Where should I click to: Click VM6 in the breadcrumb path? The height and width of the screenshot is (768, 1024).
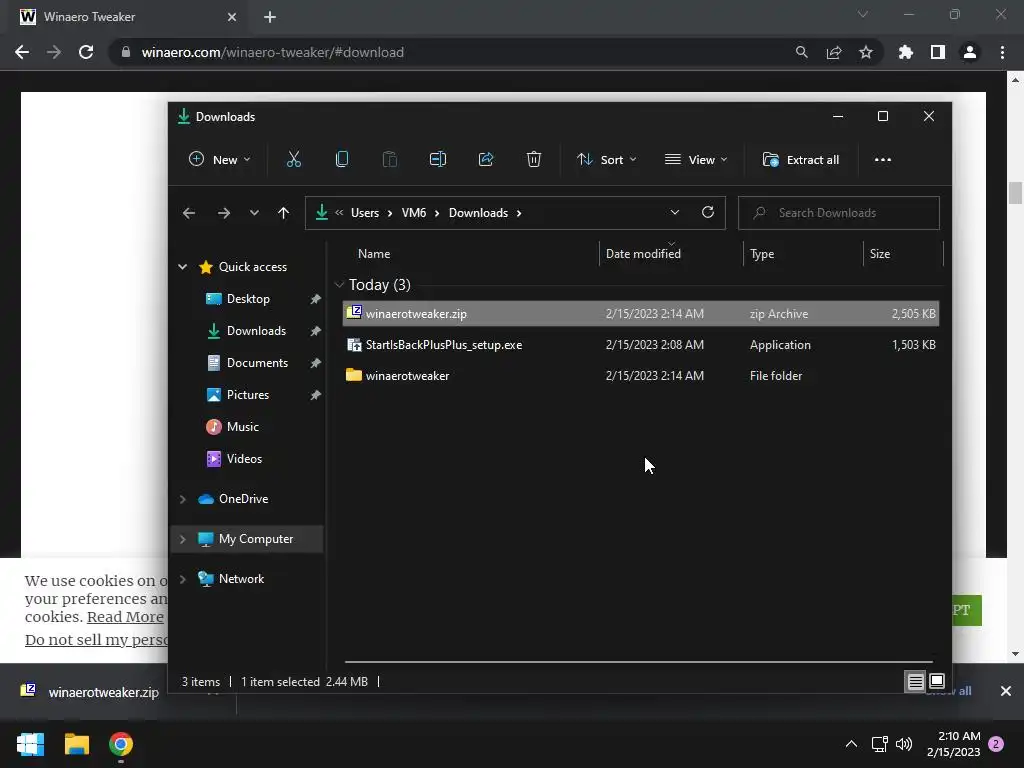tap(413, 213)
